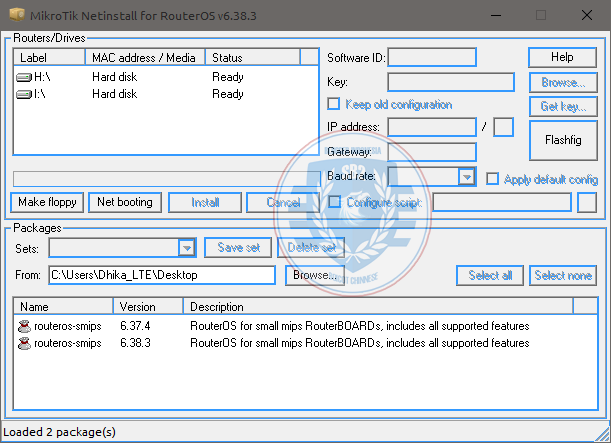Click Browse button next to Key field
This screenshot has width=611, height=443.
563,82
